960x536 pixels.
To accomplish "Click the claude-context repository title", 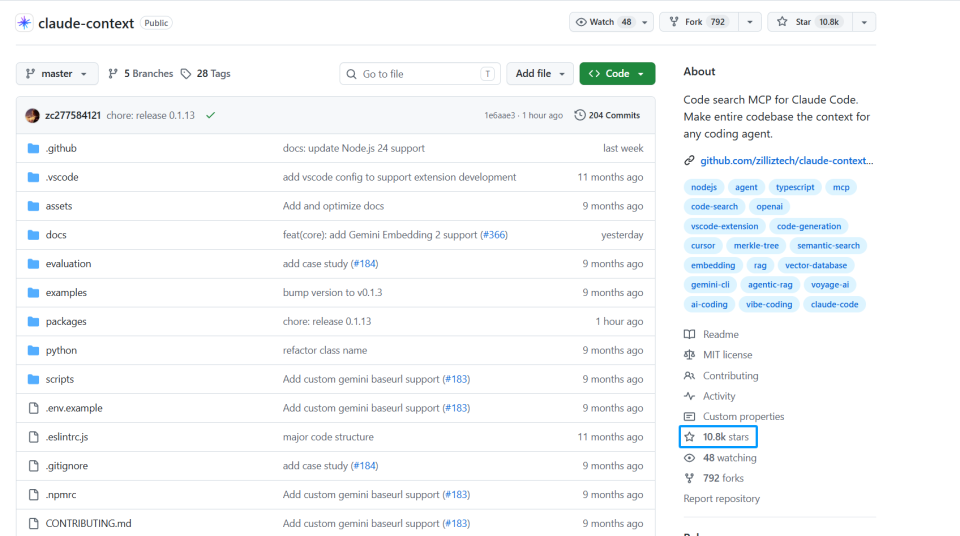I will coord(86,23).
